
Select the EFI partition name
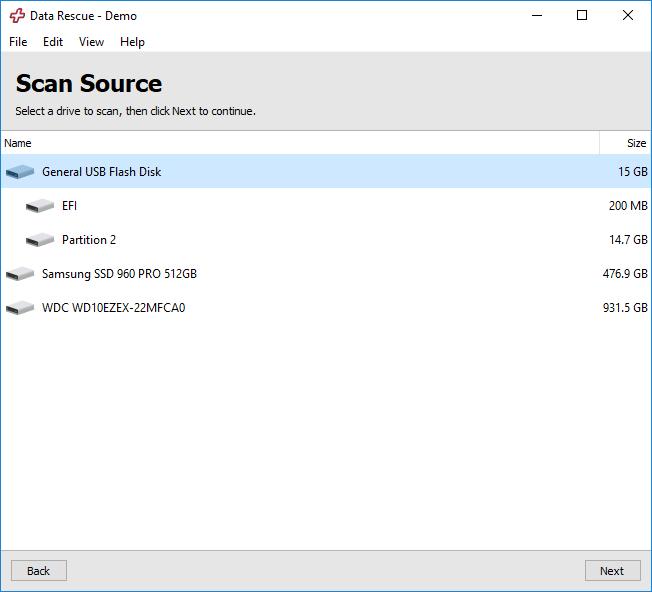[x=69, y=205]
